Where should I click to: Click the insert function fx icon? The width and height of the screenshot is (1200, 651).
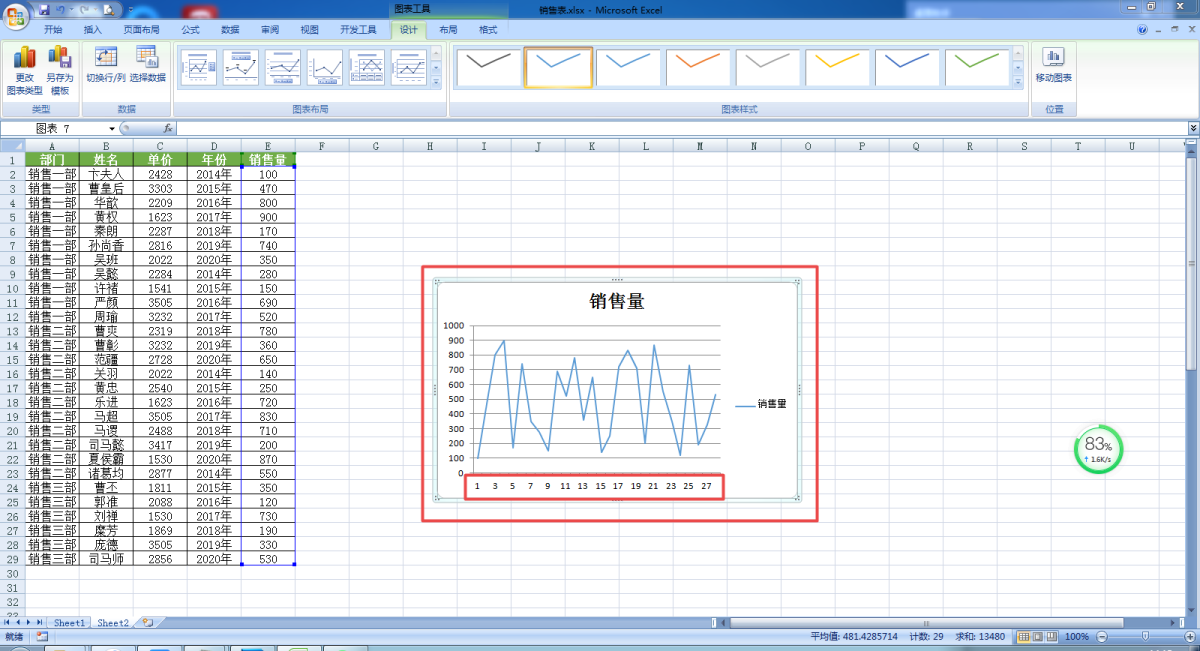point(168,129)
